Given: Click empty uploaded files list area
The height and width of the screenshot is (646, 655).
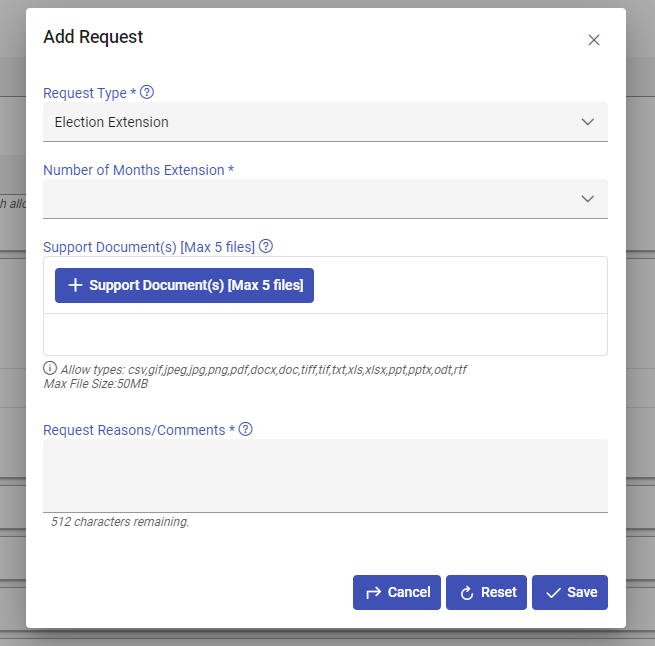Looking at the screenshot, I should pyautogui.click(x=325, y=335).
